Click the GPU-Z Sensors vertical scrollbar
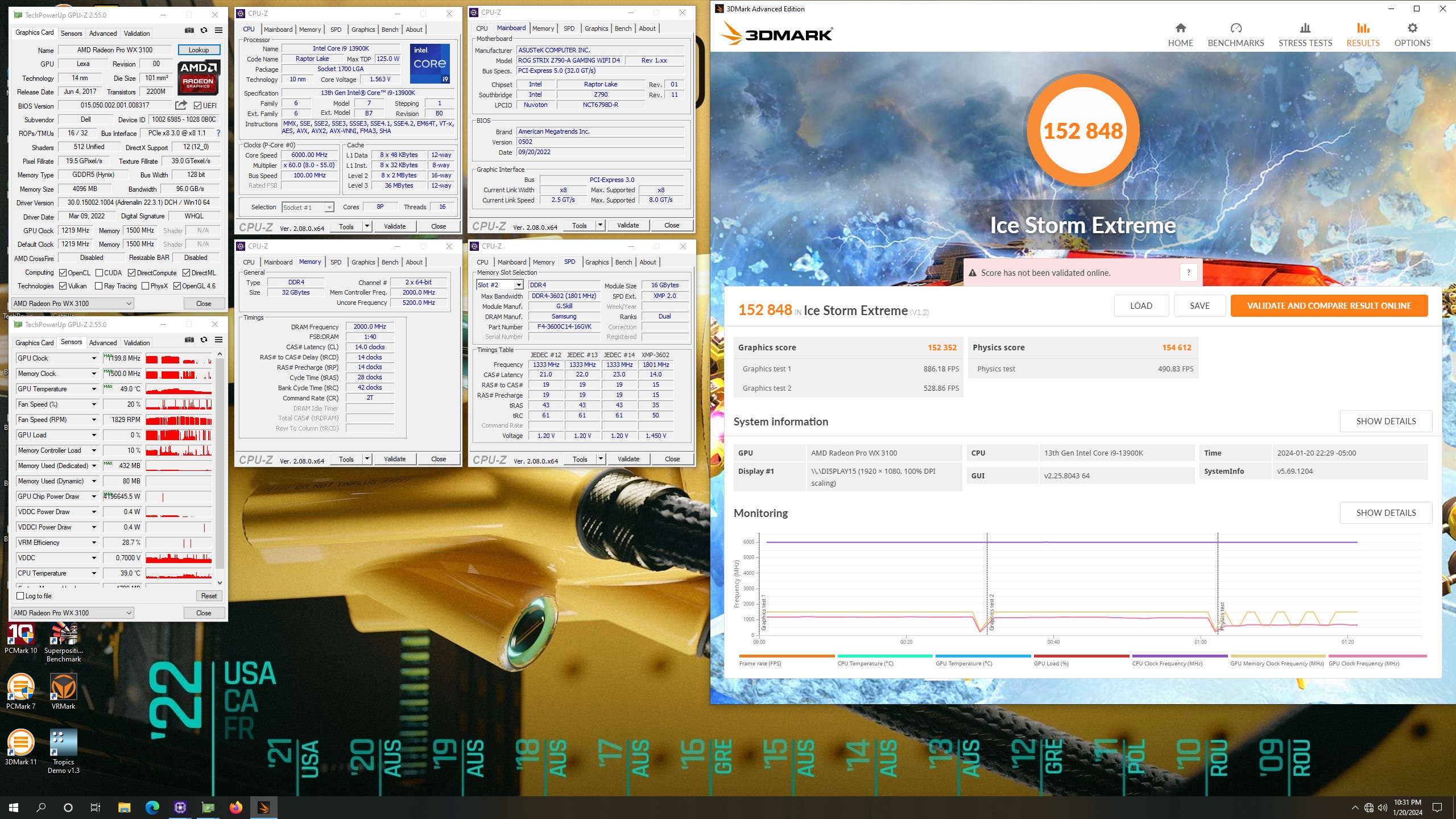 tap(220, 464)
